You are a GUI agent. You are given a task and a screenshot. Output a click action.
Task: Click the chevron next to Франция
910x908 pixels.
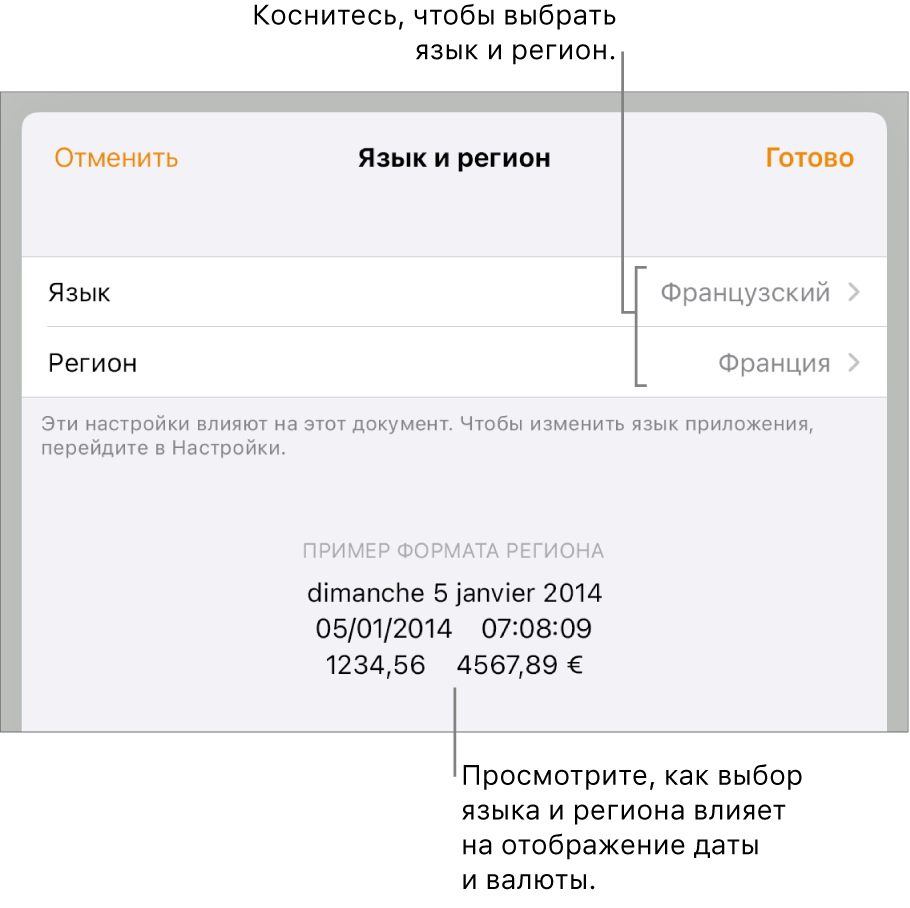[x=853, y=363]
